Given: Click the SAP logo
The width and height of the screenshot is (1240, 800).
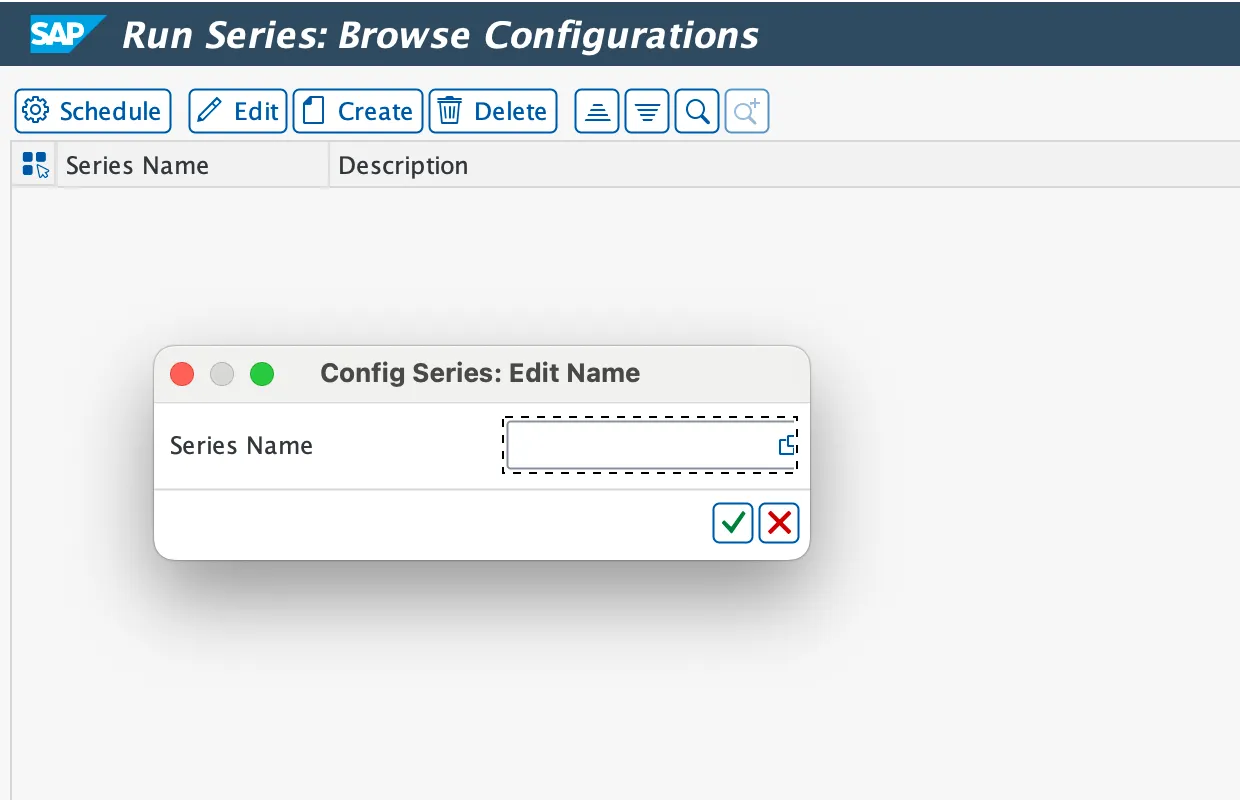Looking at the screenshot, I should click(x=64, y=33).
